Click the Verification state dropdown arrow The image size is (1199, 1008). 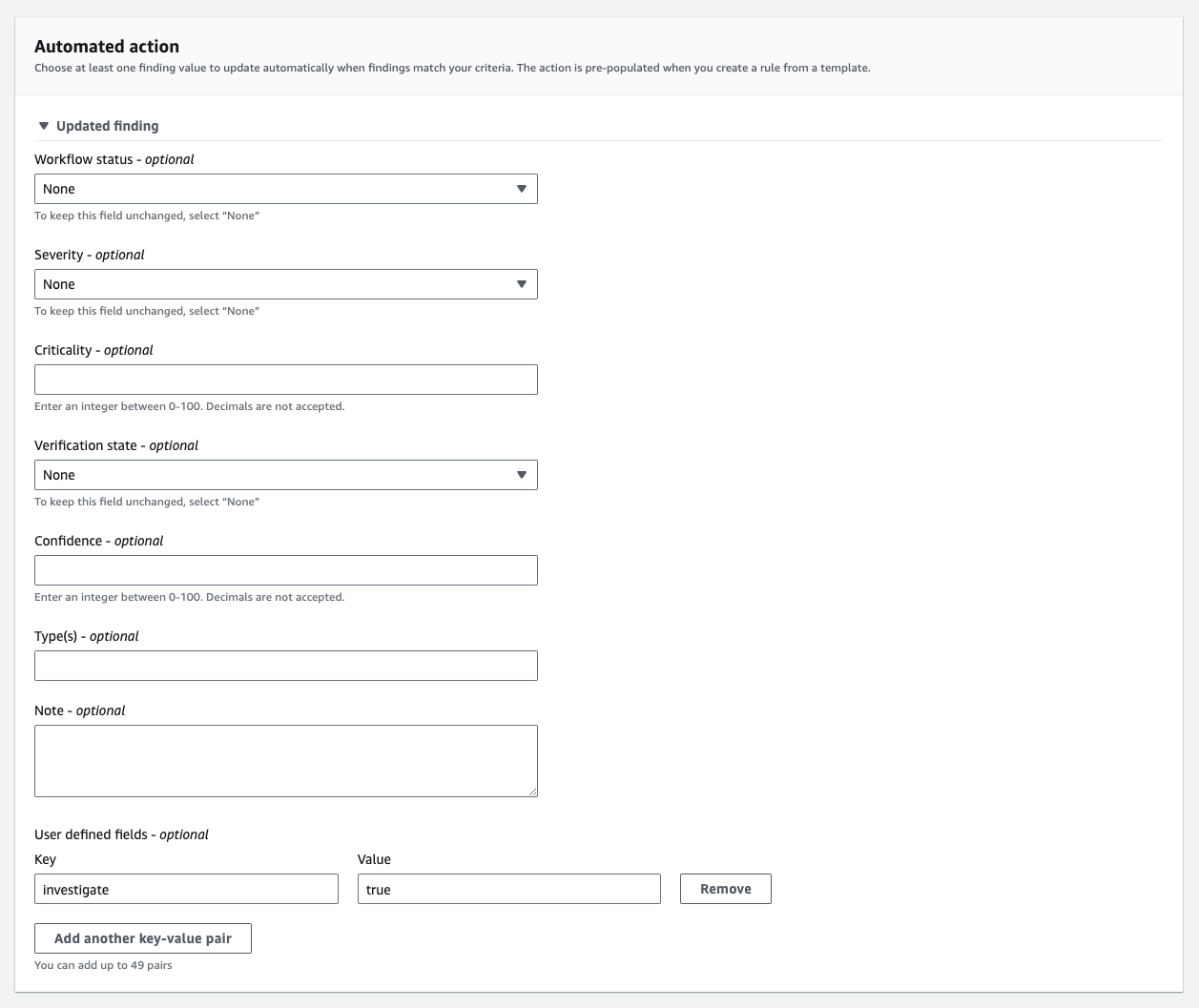523,474
